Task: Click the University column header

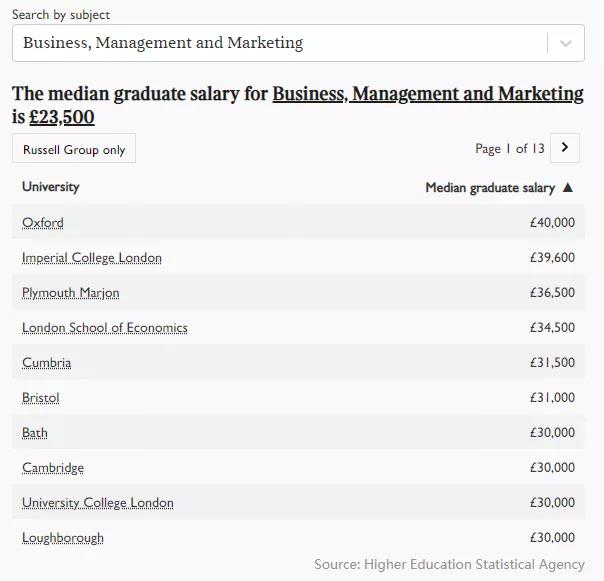Action: click(50, 187)
